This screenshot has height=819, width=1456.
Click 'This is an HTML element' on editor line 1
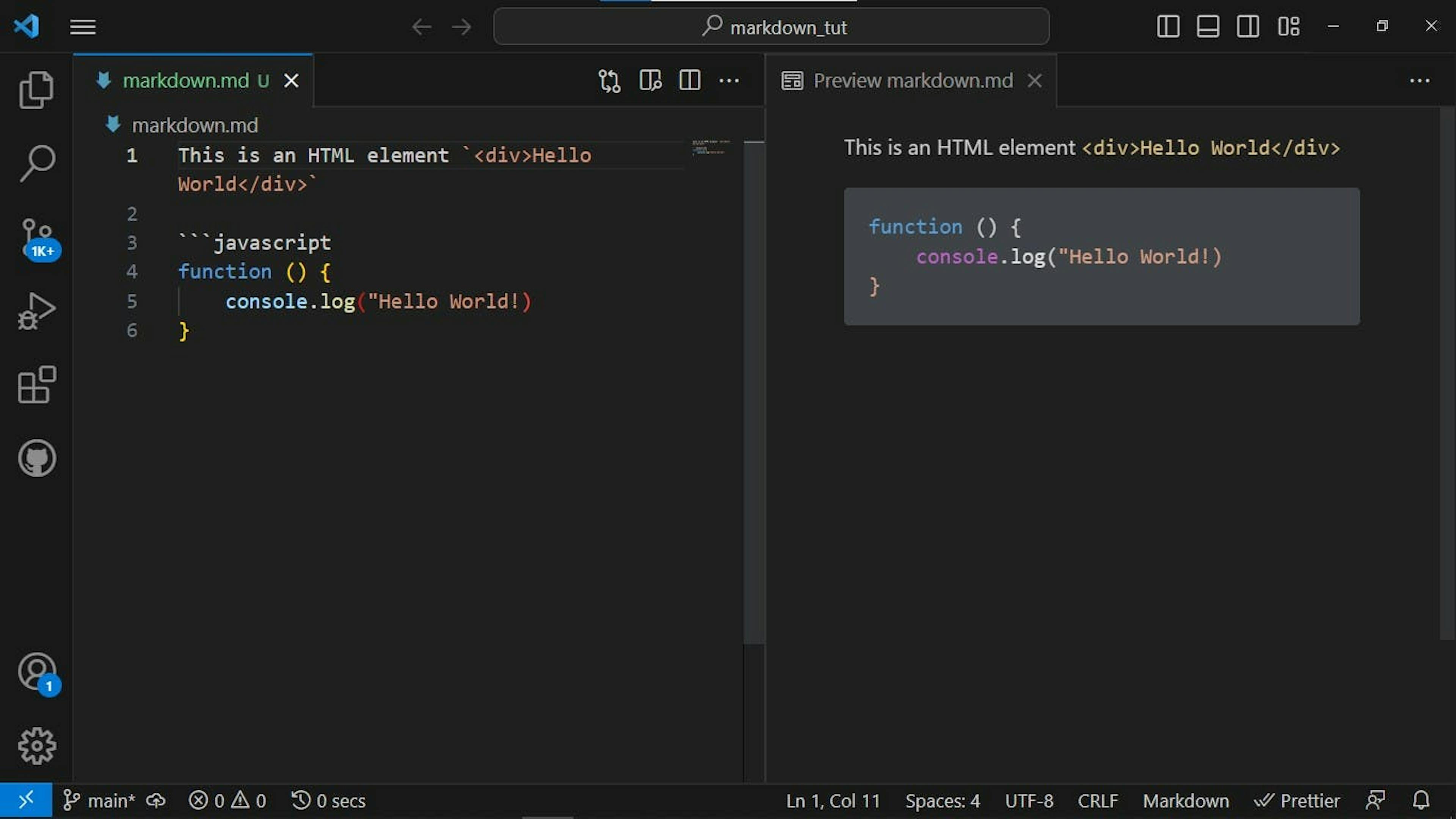(314, 155)
